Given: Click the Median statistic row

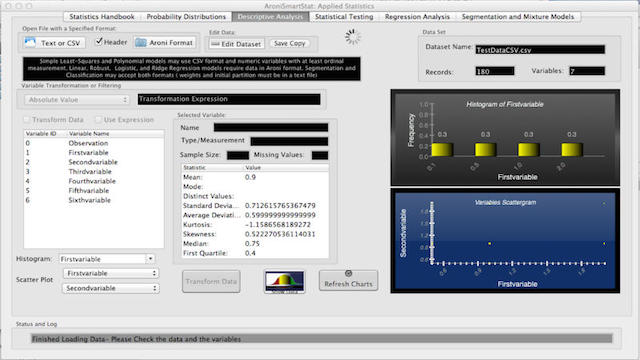Looking at the screenshot, I should click(255, 244).
